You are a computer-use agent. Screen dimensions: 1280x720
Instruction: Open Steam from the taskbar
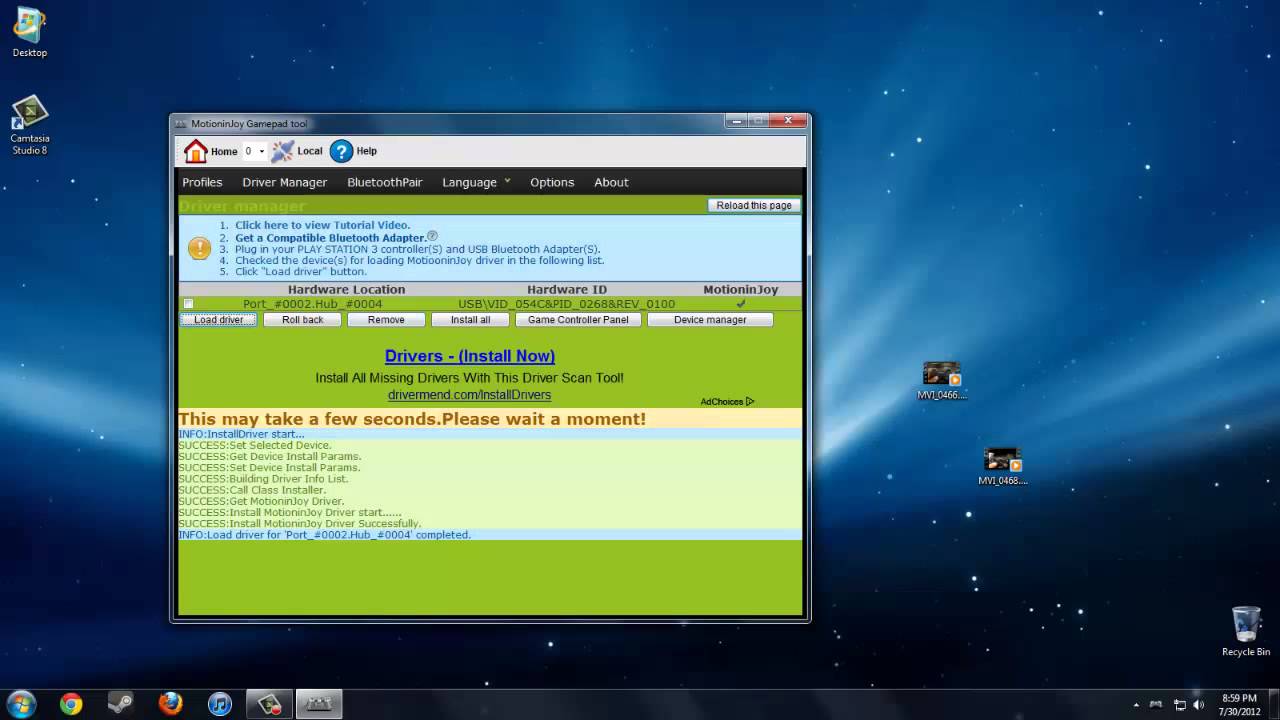pyautogui.click(x=121, y=704)
